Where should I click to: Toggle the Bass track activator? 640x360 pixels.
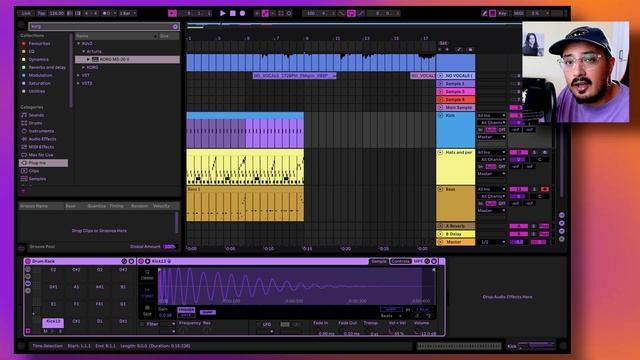(518, 189)
